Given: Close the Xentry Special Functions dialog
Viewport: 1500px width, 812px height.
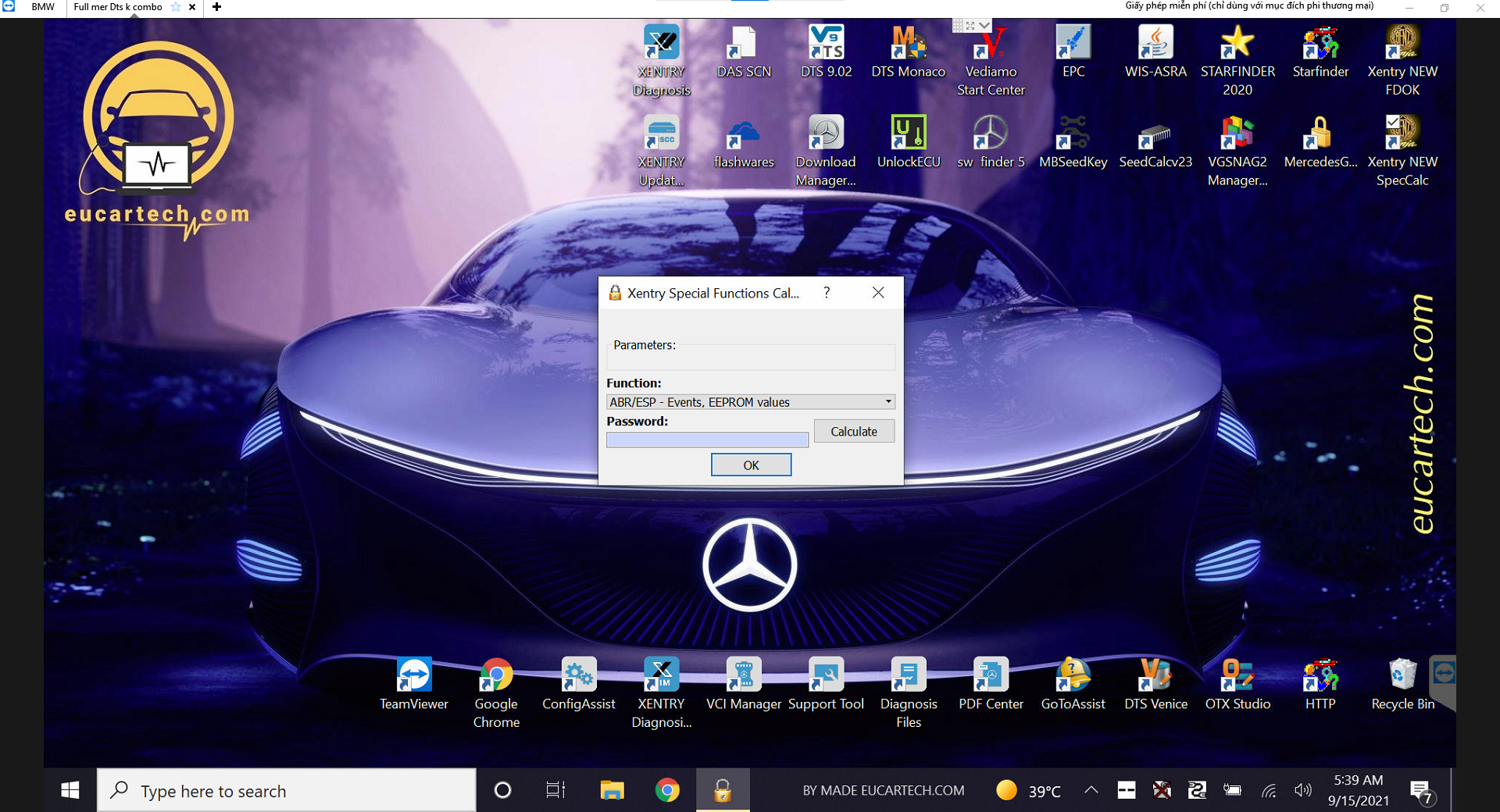Looking at the screenshot, I should click(x=878, y=293).
